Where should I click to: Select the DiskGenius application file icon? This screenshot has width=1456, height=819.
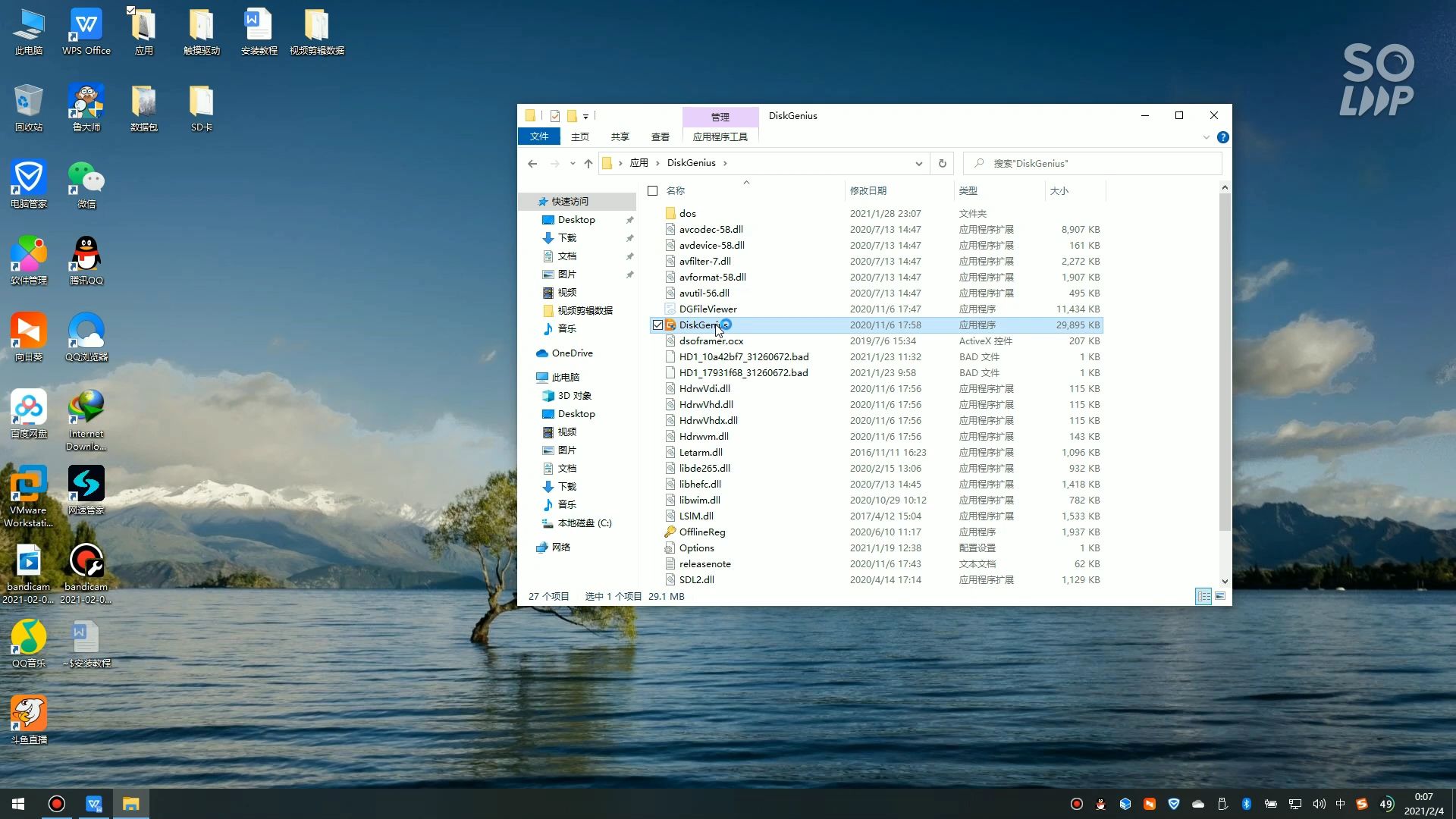(670, 325)
